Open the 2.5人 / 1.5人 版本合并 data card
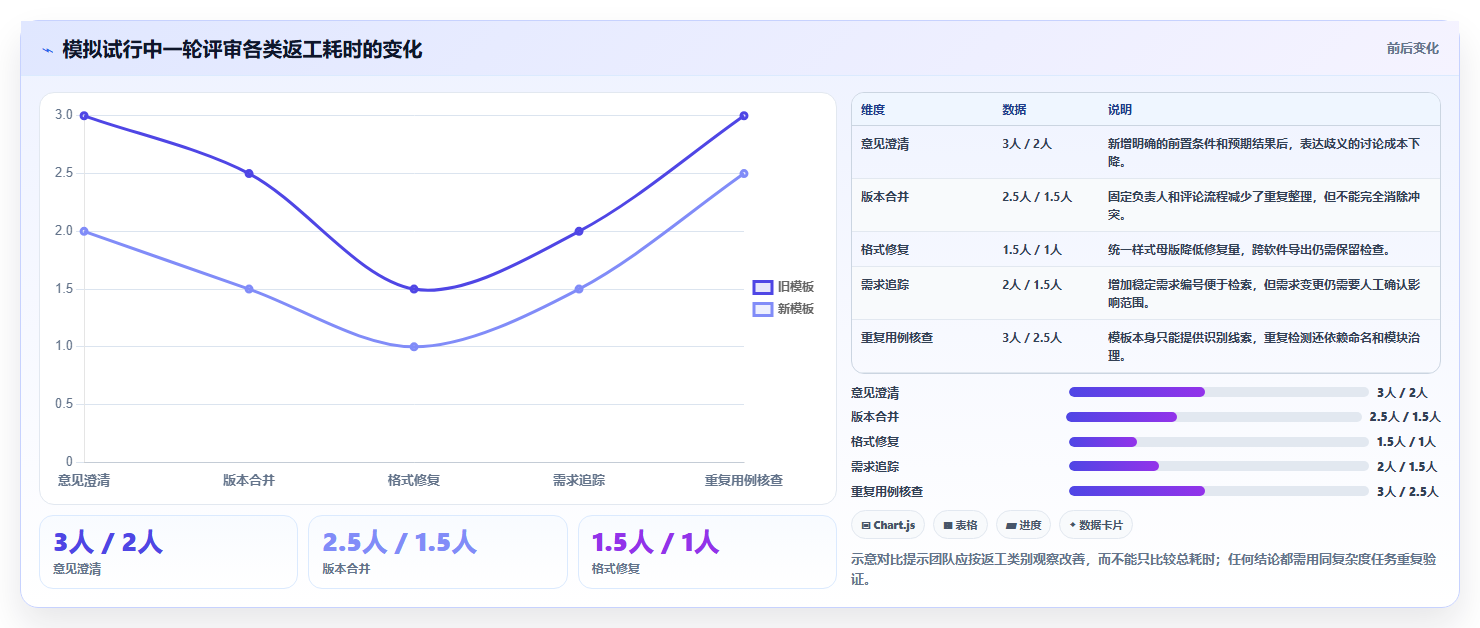Screen dimensions: 1480x628 438,552
